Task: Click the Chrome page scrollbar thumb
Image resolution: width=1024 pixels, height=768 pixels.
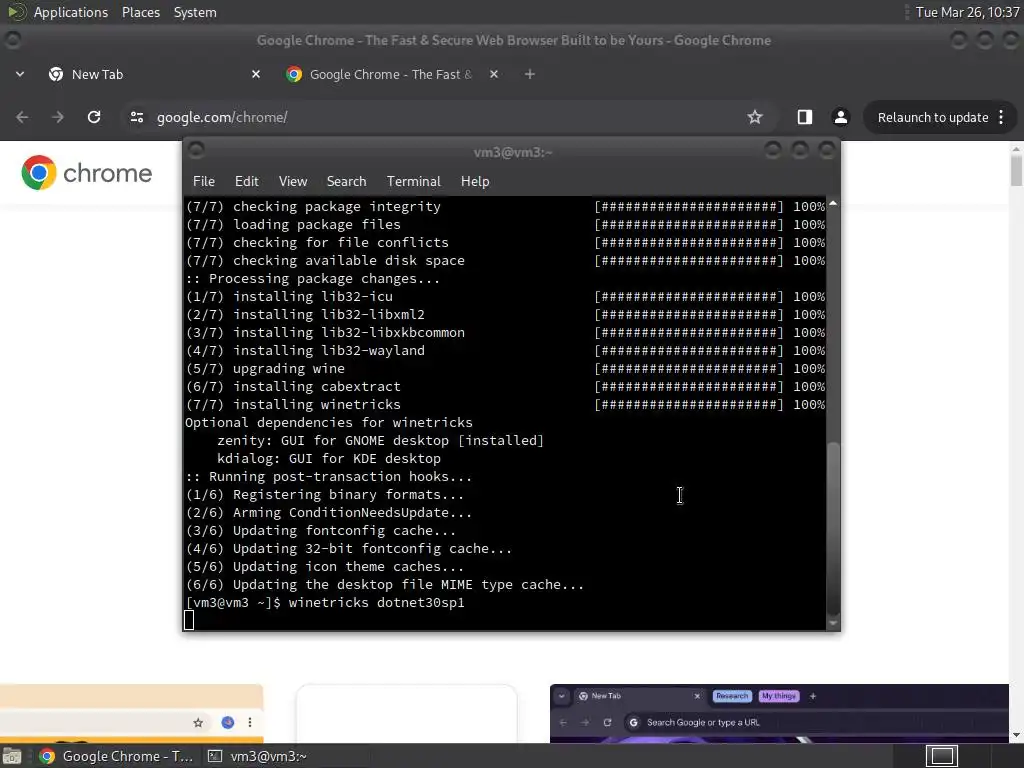Action: tap(1016, 170)
